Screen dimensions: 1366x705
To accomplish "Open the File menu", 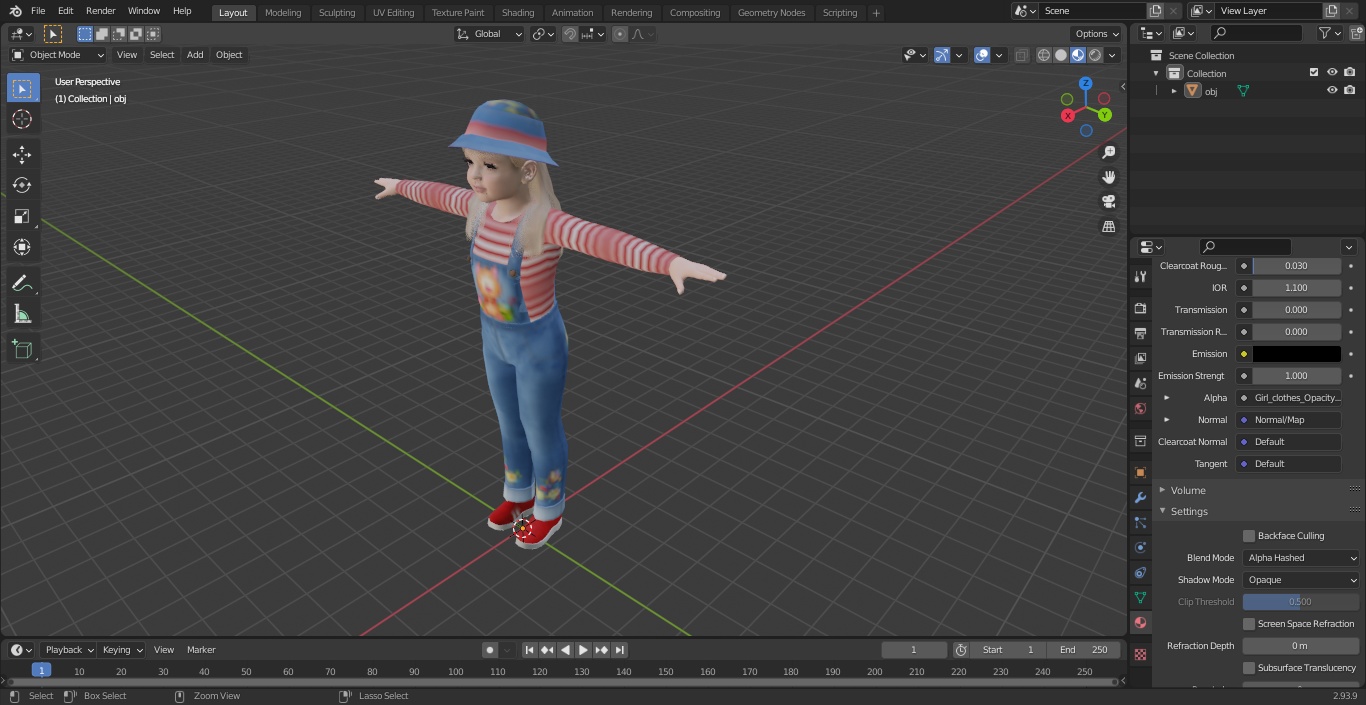I will (38, 11).
